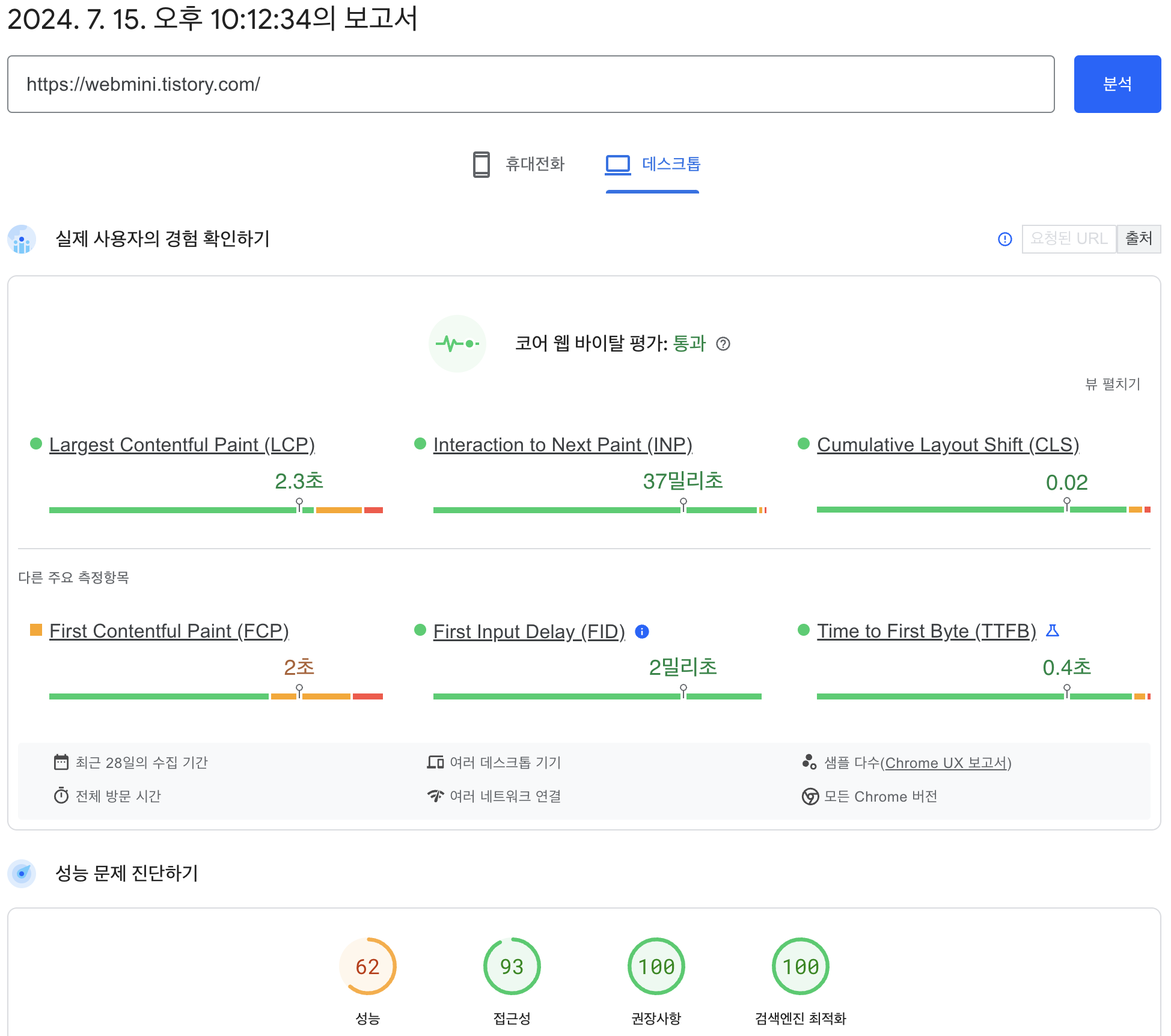
Task: Click the TTFB experimental flask icon
Action: [1052, 630]
